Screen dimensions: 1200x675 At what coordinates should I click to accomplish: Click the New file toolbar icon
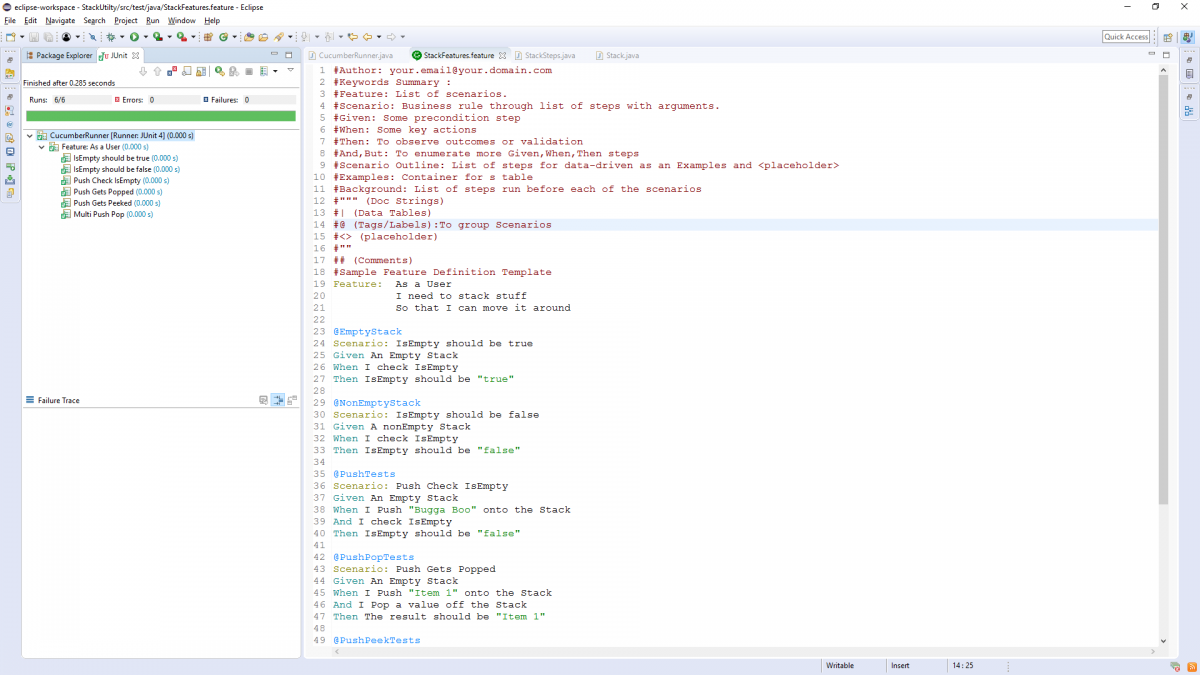[x=11, y=36]
